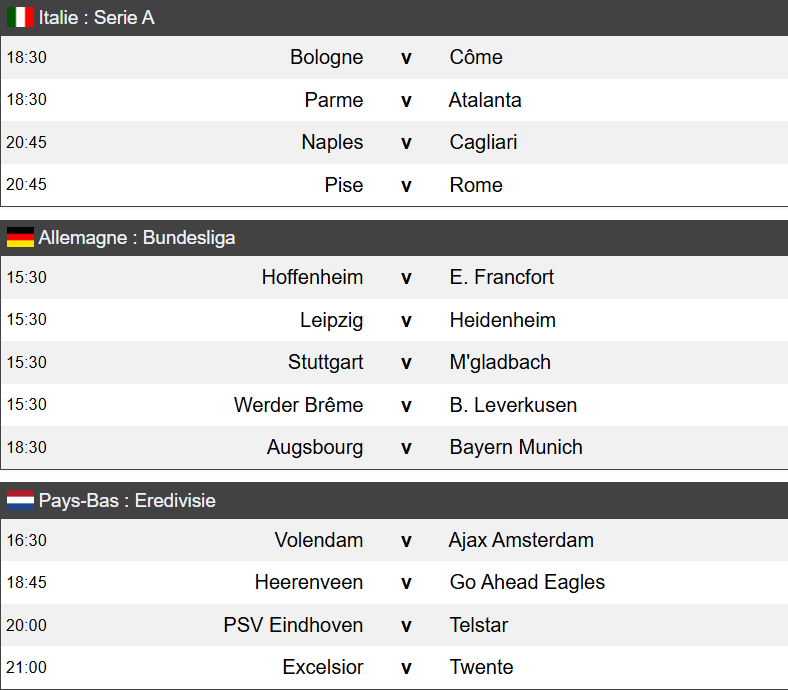Click the Hoffenheim team name
Screen dimensions: 788x690
tap(312, 277)
